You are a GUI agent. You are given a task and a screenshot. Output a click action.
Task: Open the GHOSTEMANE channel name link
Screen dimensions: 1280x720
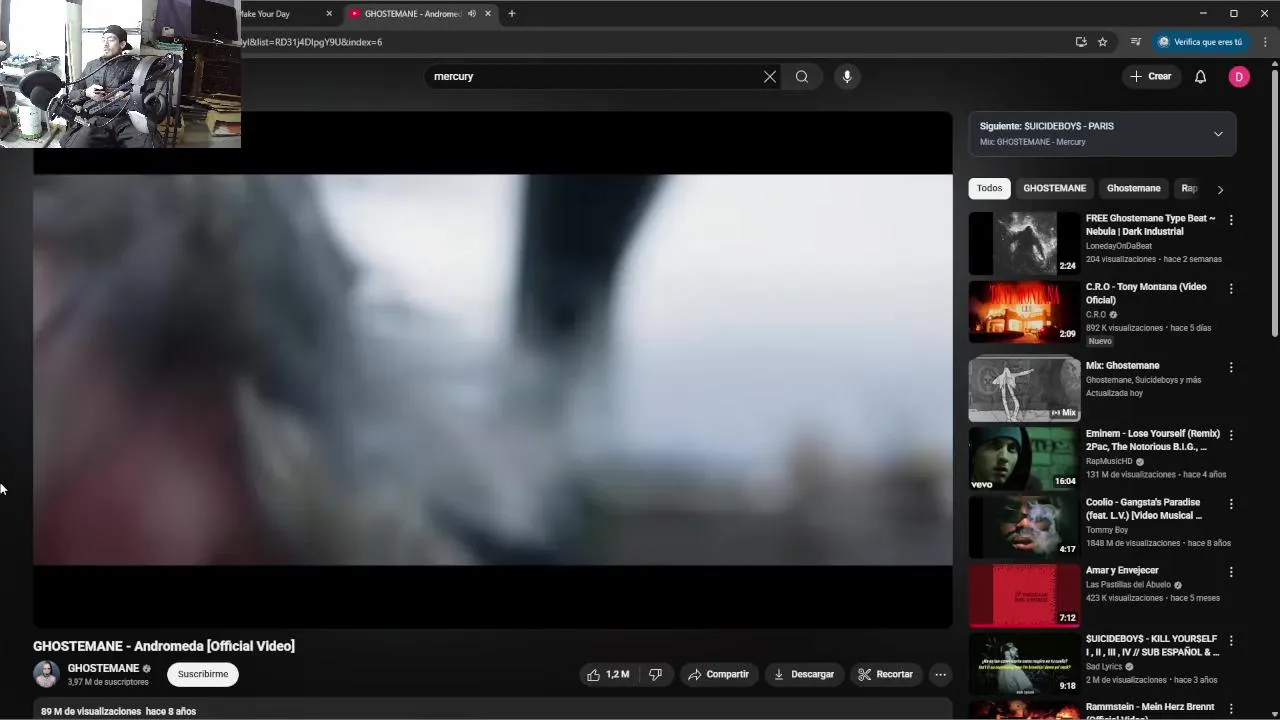tap(103, 668)
